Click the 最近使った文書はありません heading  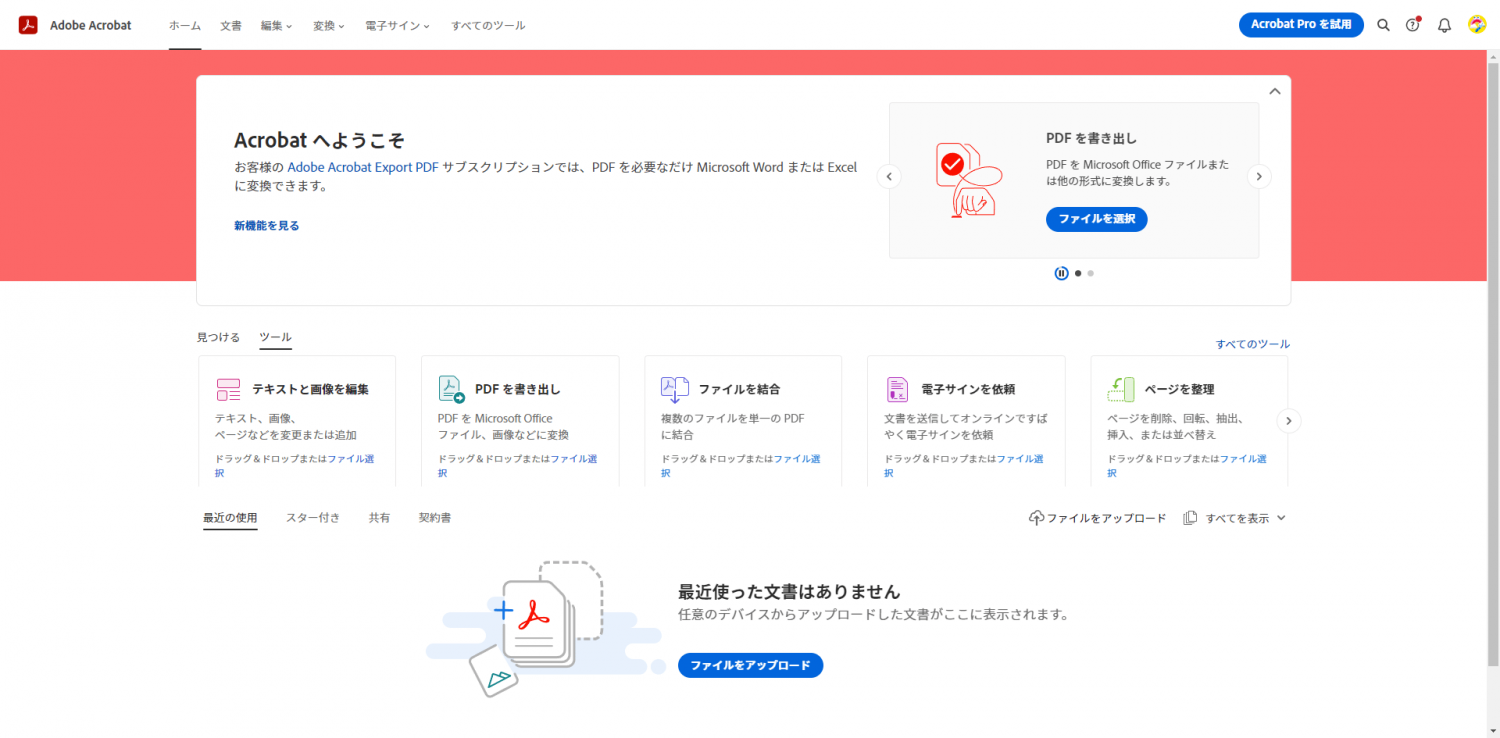[x=789, y=591]
